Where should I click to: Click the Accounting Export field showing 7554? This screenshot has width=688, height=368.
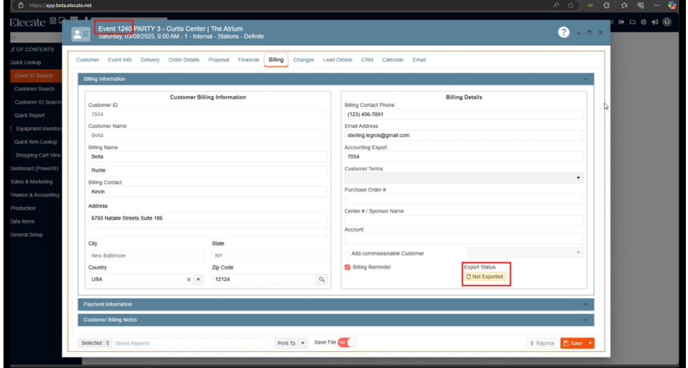(464, 157)
